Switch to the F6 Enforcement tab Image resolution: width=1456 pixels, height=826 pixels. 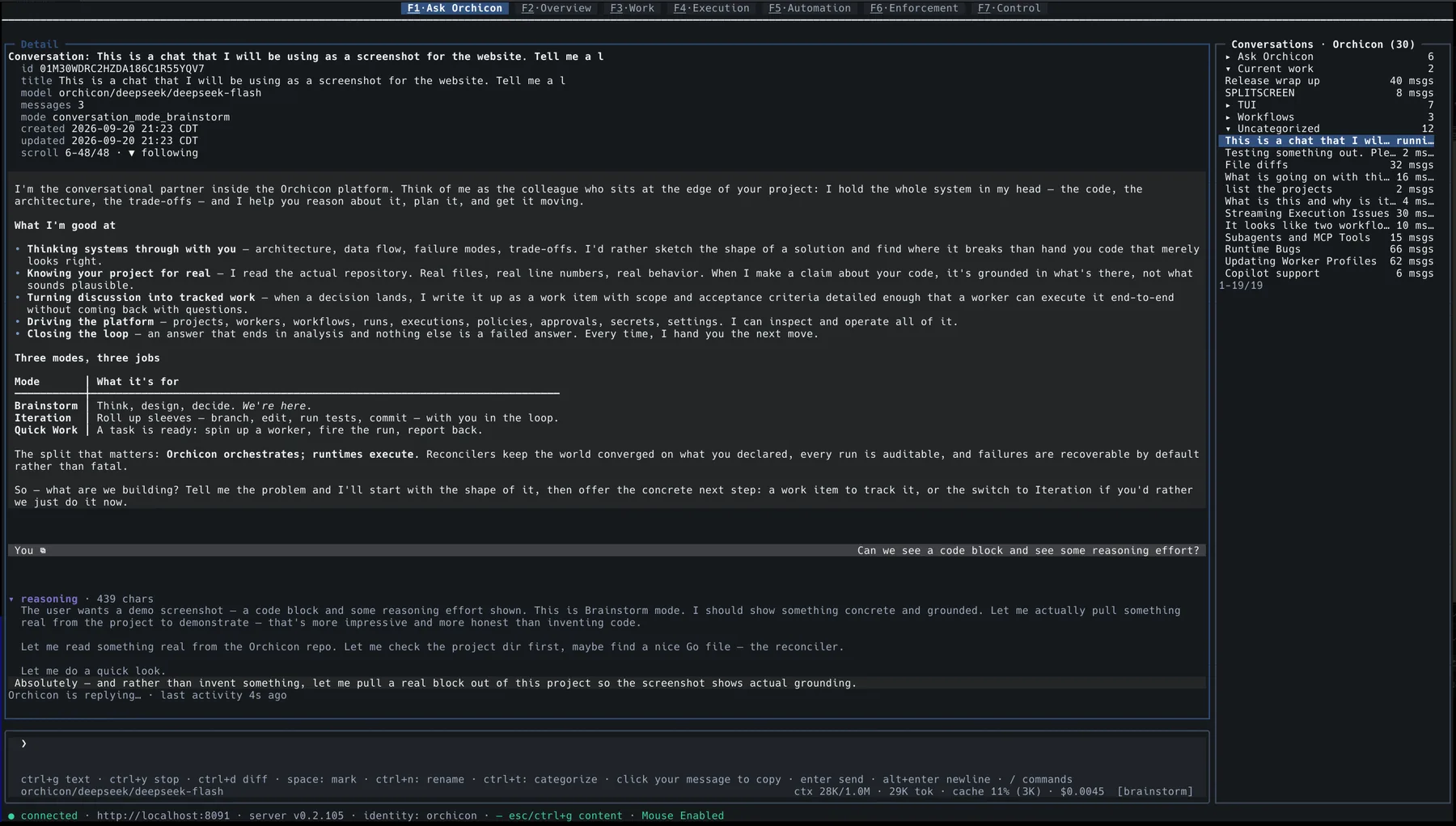(x=914, y=8)
